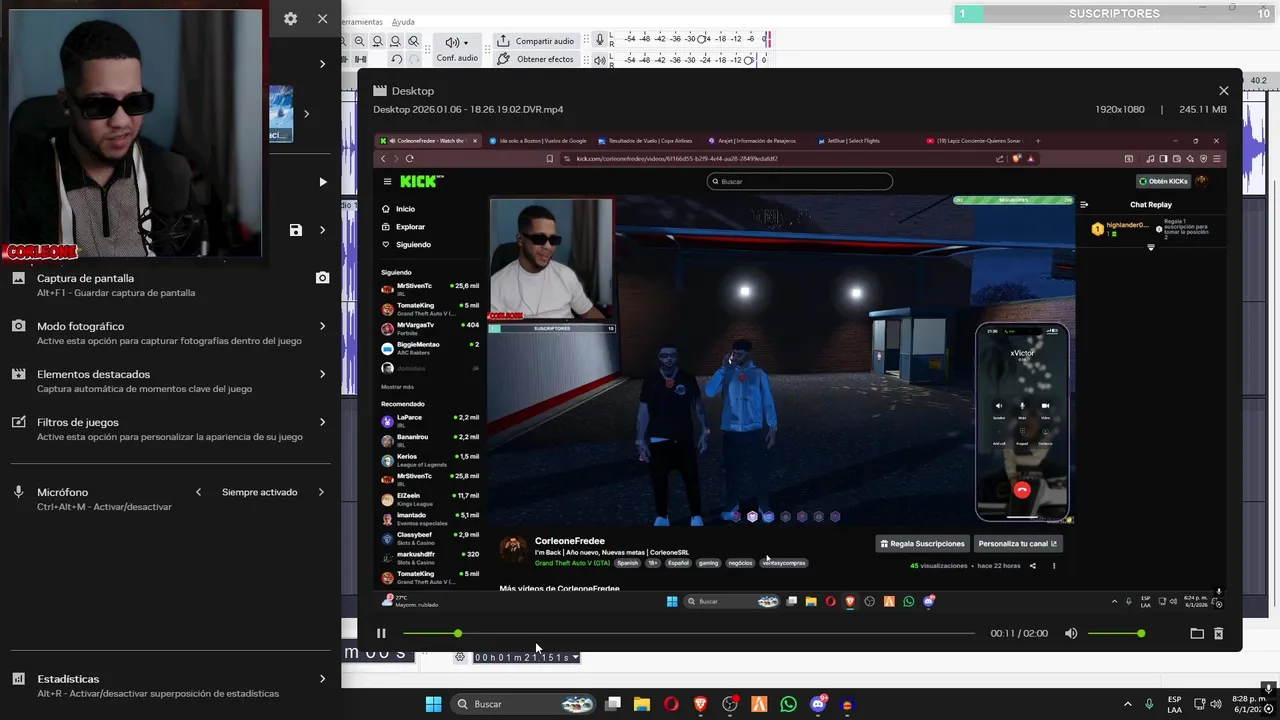Open Task View on the taskbar
Image resolution: width=1280 pixels, height=720 pixels.
pyautogui.click(x=613, y=704)
